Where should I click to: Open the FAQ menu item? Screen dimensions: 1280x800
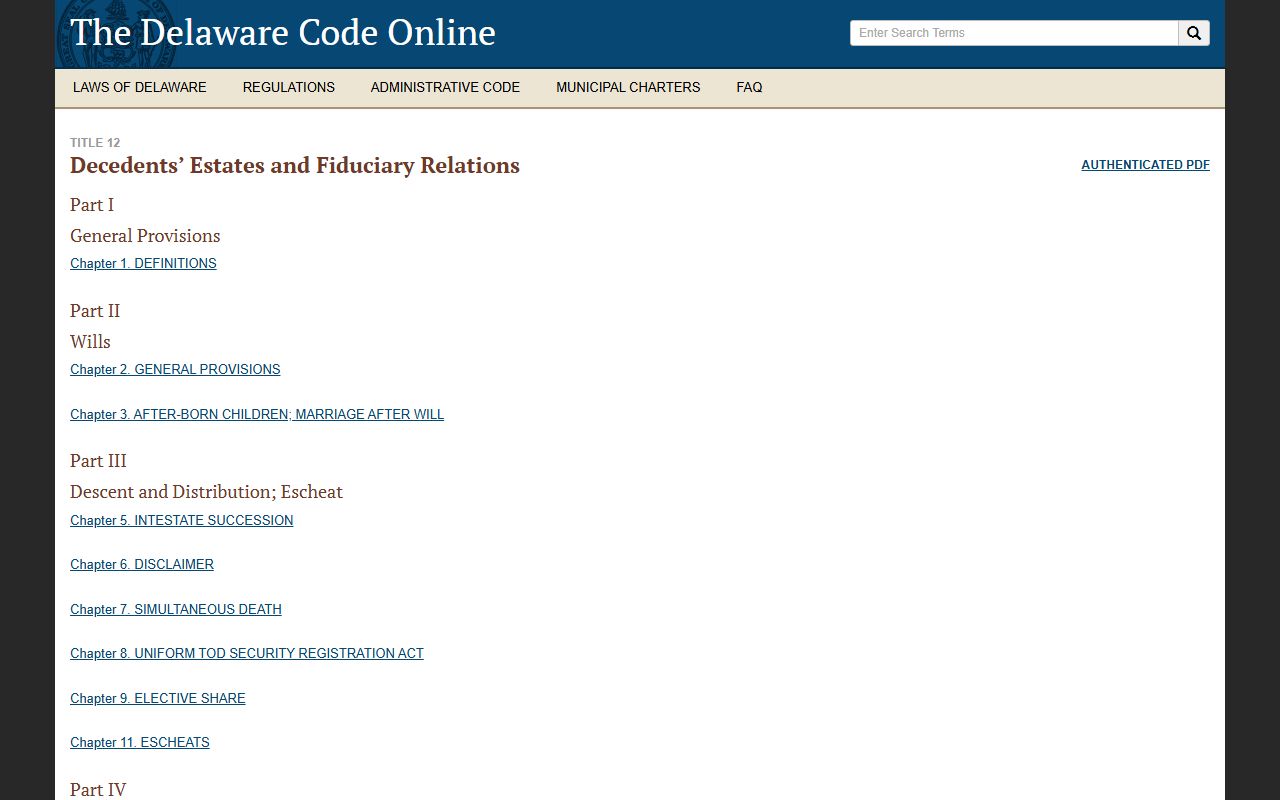(749, 87)
